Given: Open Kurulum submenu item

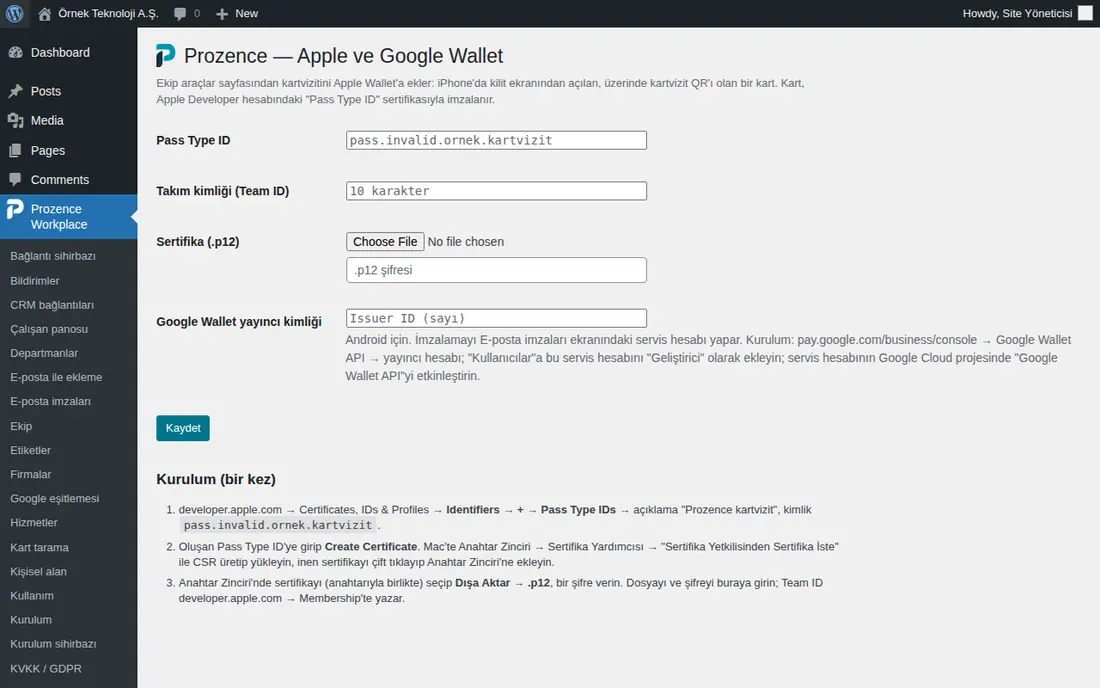Looking at the screenshot, I should point(31,620).
